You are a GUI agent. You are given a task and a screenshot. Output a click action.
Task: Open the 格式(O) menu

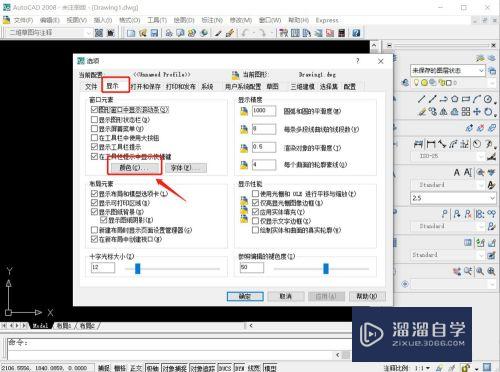(x=130, y=20)
